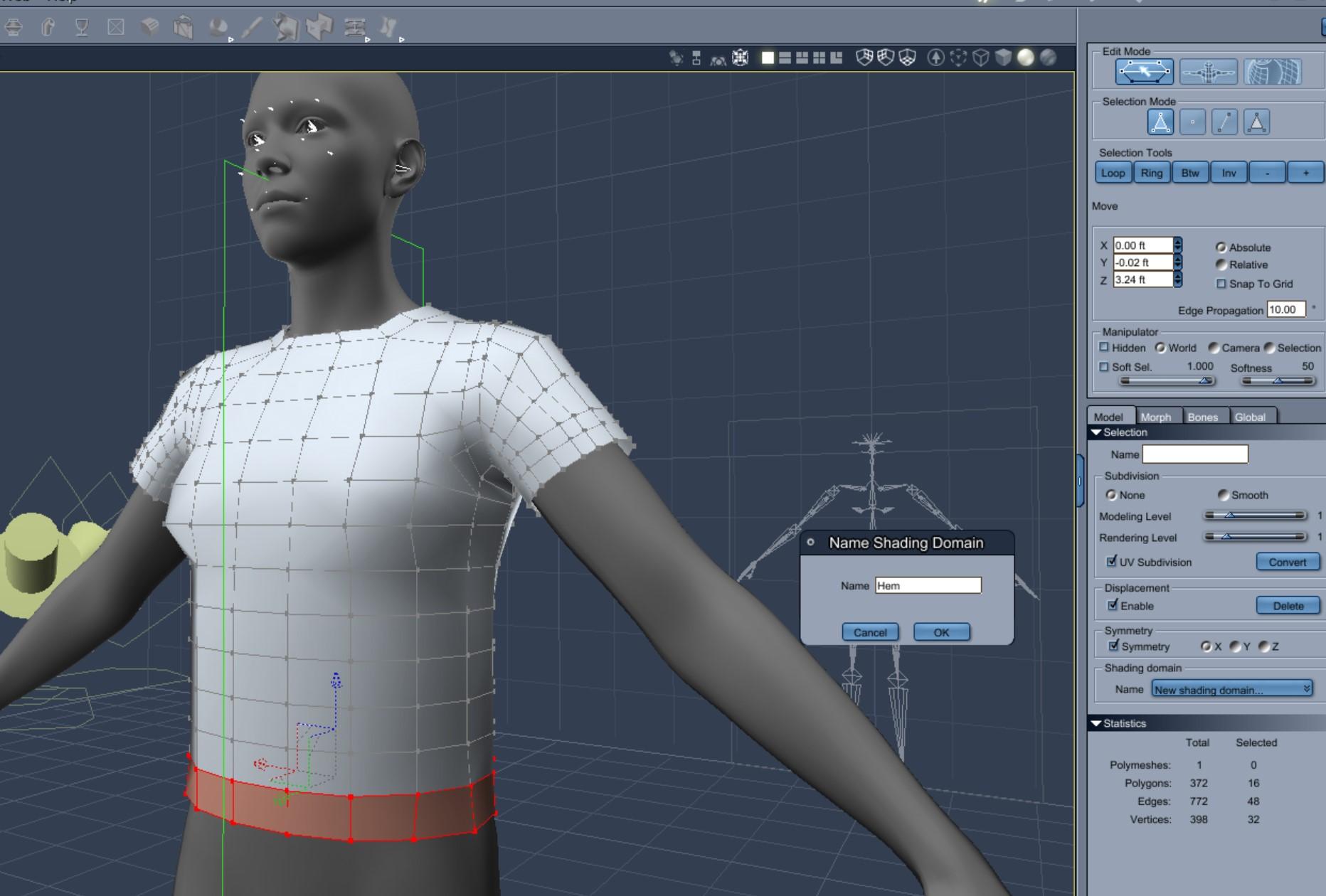Click the Btw selection button

coord(1190,173)
